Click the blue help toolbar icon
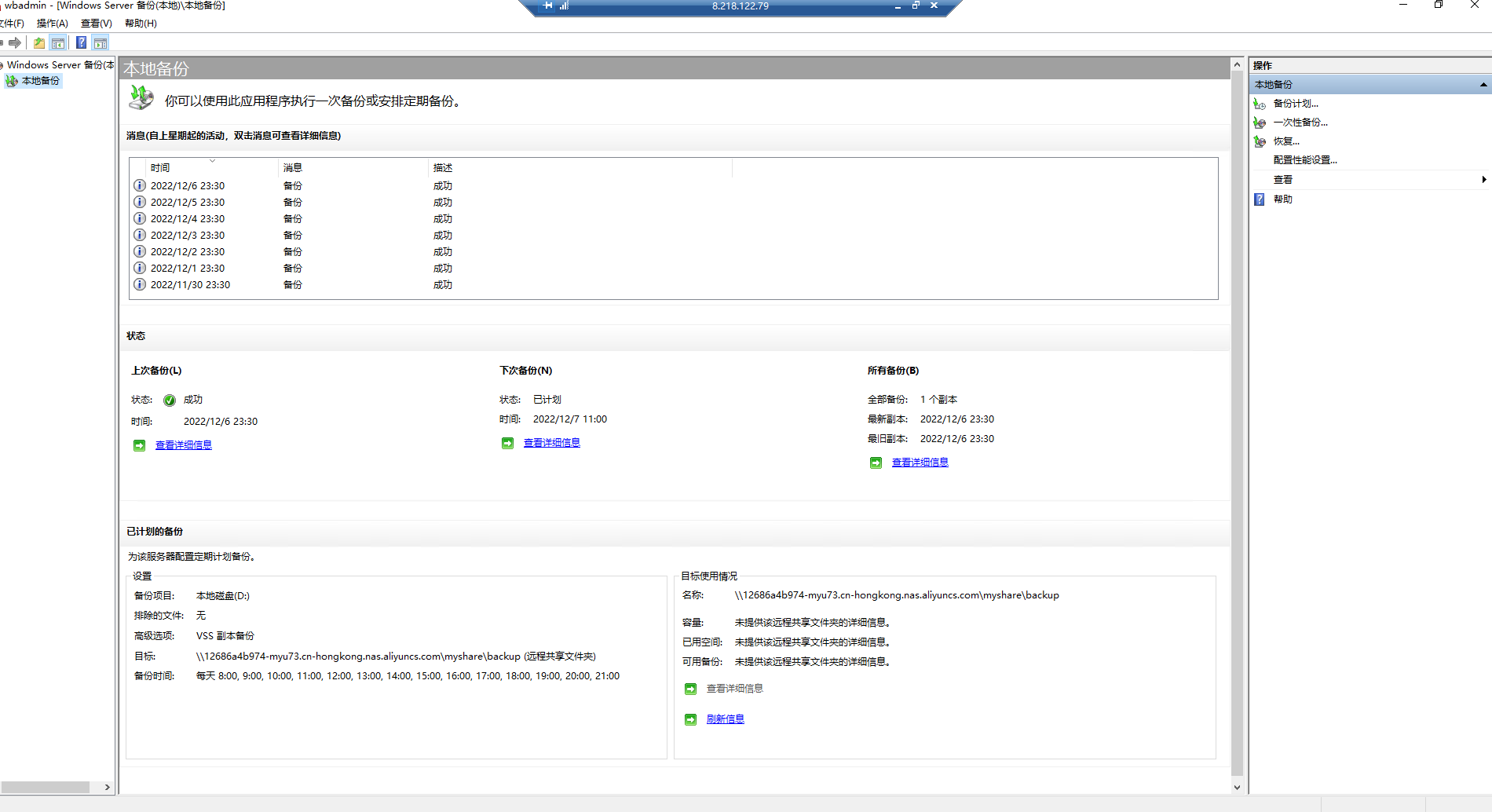 [82, 43]
